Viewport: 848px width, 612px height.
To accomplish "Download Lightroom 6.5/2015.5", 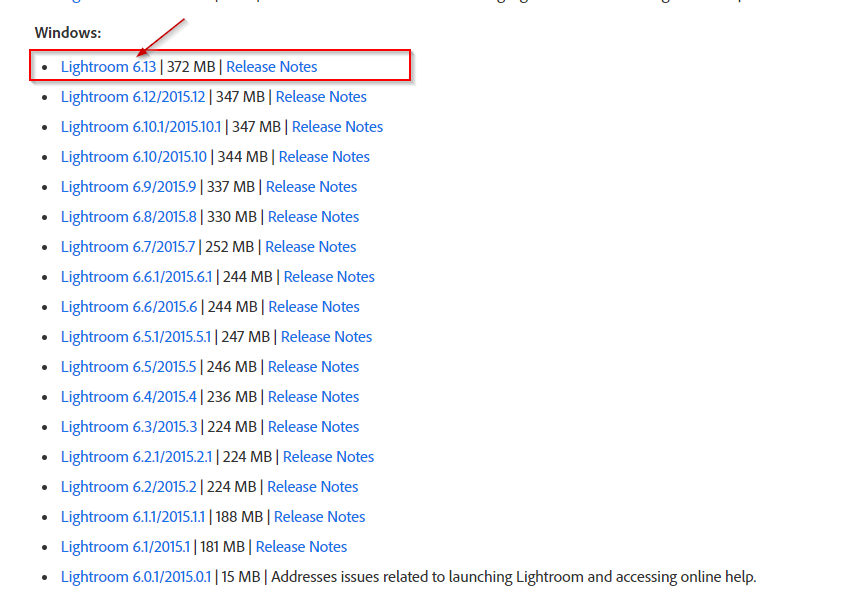I will pyautogui.click(x=128, y=367).
